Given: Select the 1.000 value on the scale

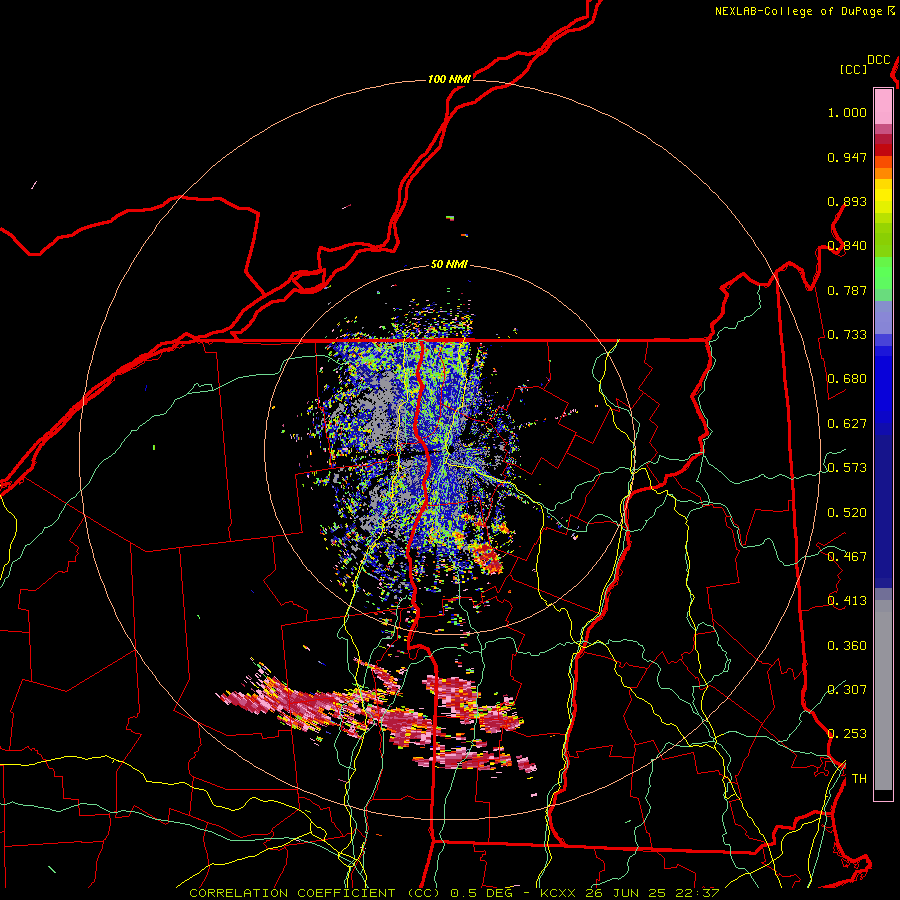Looking at the screenshot, I should click(847, 112).
